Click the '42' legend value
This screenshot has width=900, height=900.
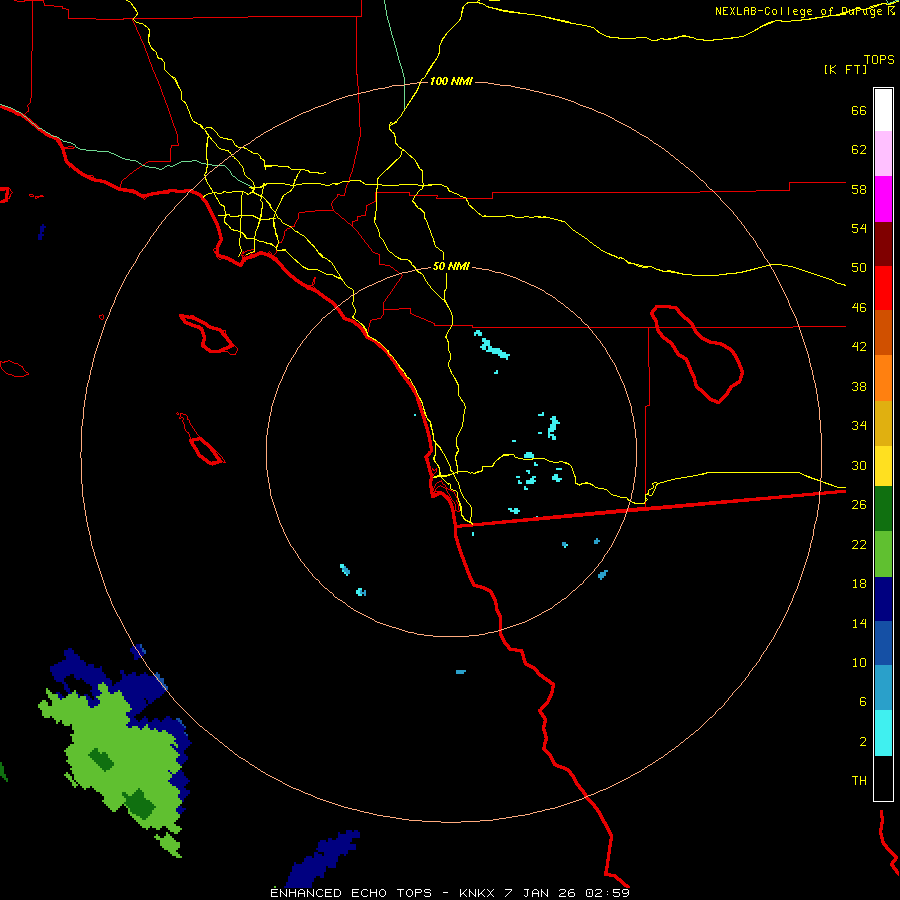tap(859, 347)
